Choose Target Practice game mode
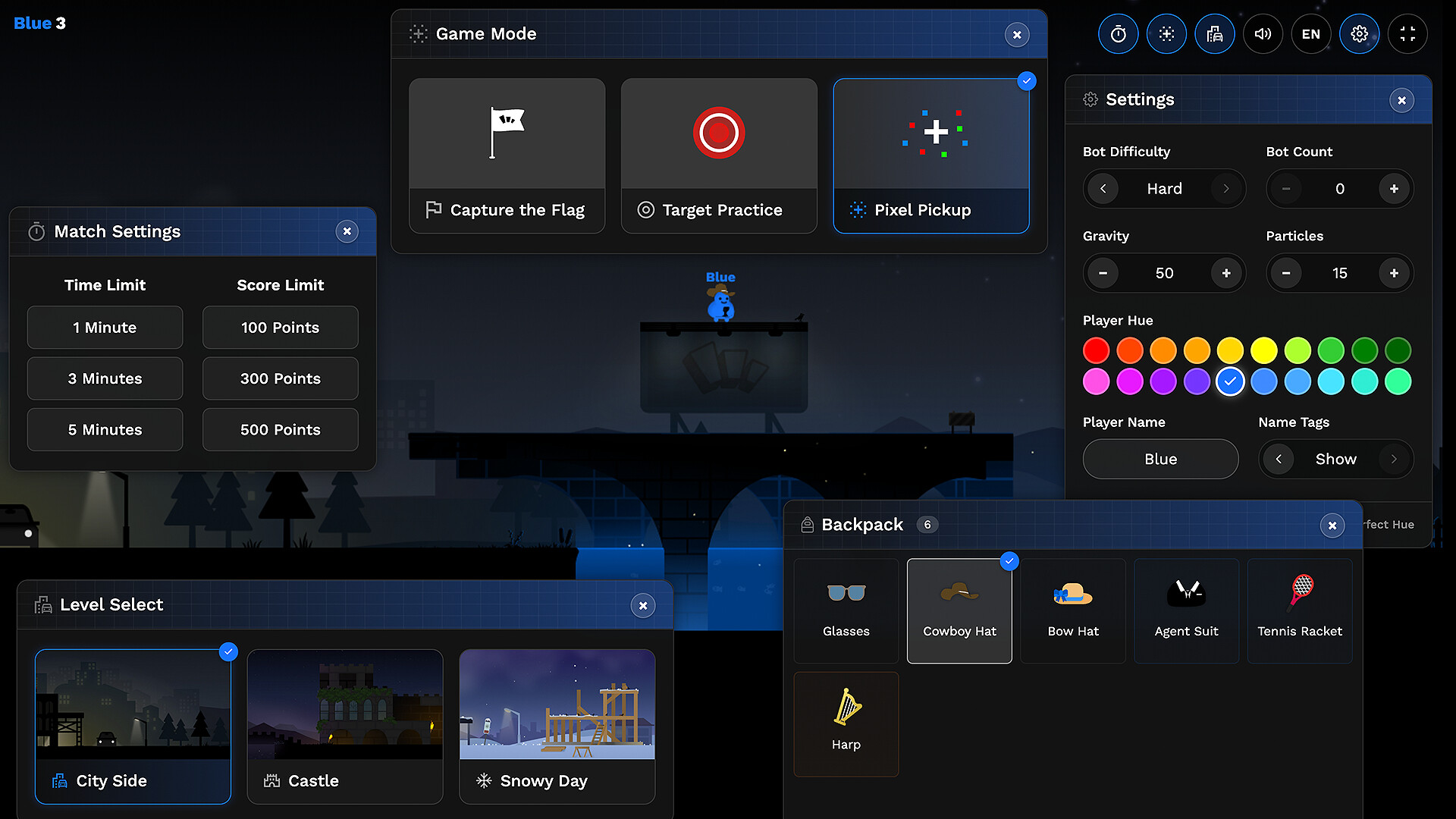 (718, 155)
